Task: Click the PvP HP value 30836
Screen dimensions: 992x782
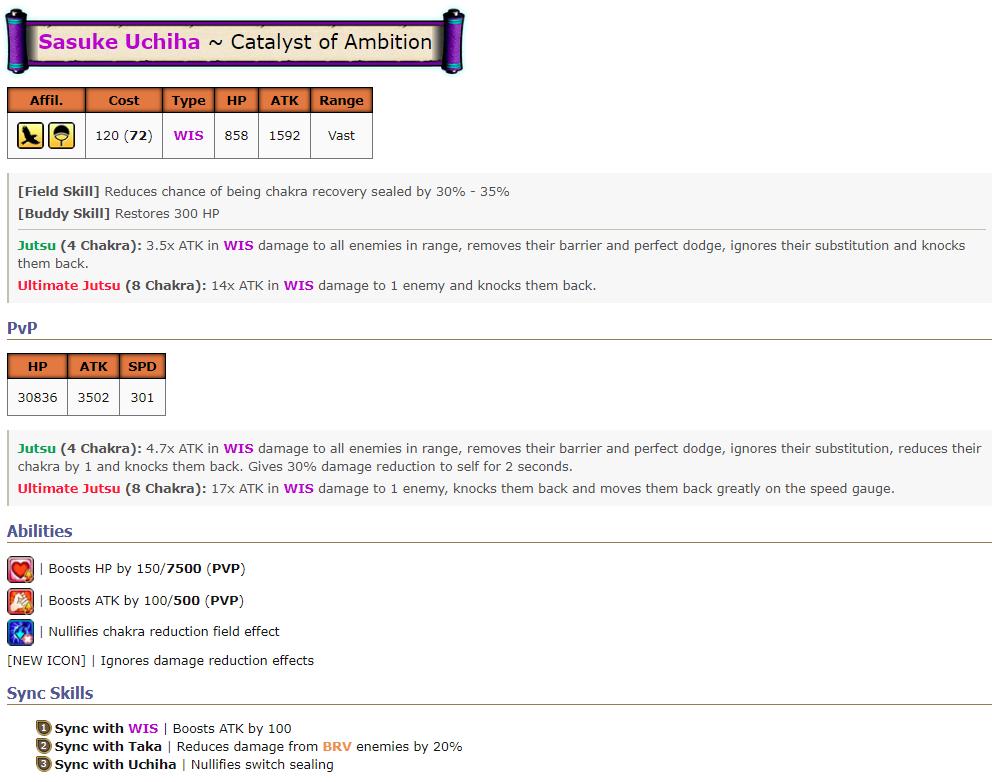Action: coord(37,397)
